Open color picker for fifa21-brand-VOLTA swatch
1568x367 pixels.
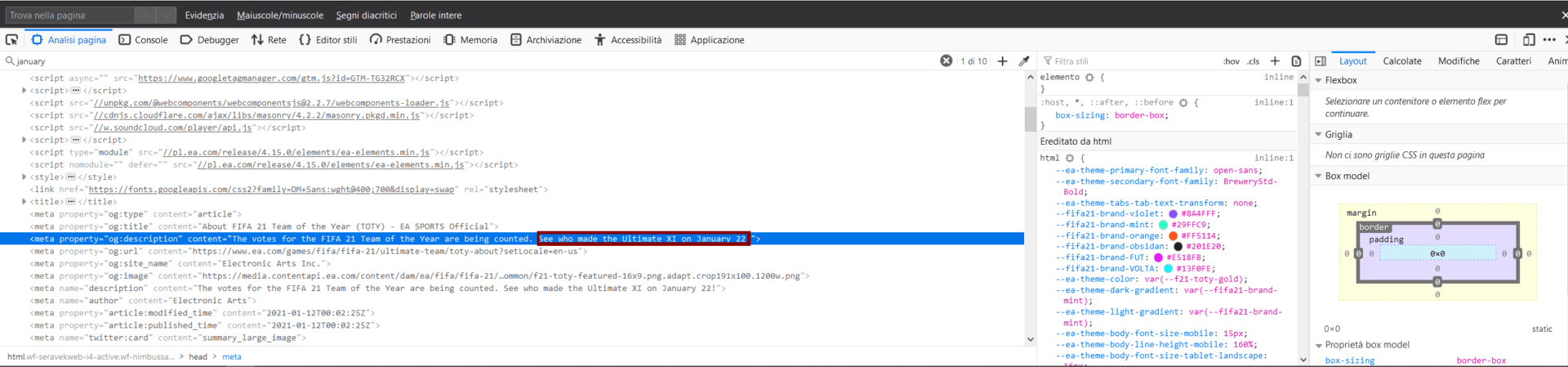pos(1168,268)
